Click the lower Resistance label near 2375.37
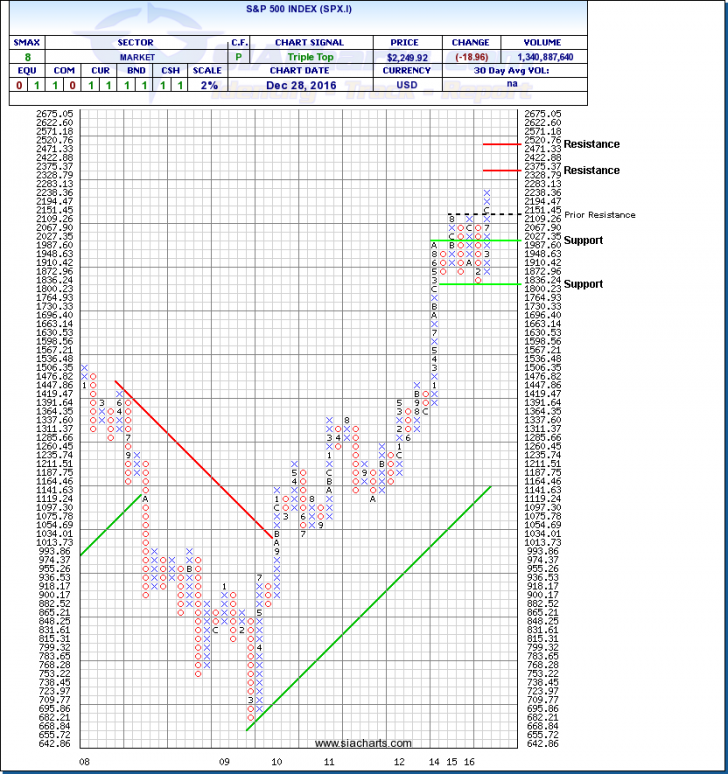Screen dimensions: 728x774 (591, 171)
